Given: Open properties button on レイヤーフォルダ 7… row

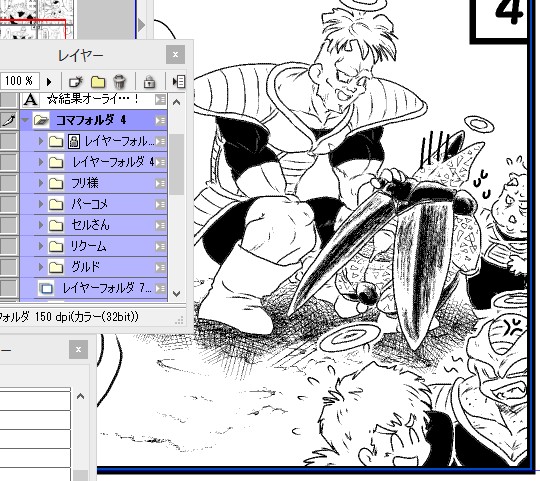Looking at the screenshot, I should (160, 288).
